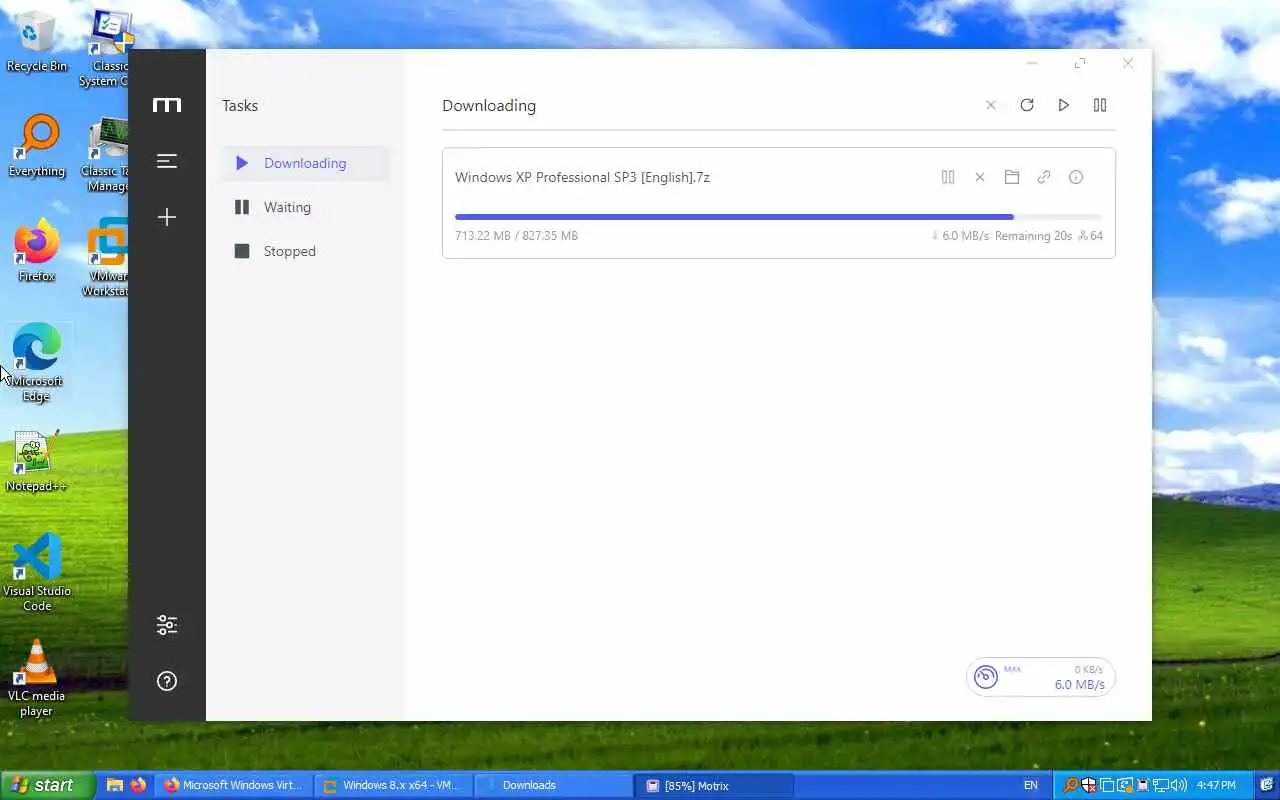The height and width of the screenshot is (800, 1280).
Task: Pause the Windows XP Professional download
Action: click(x=948, y=177)
